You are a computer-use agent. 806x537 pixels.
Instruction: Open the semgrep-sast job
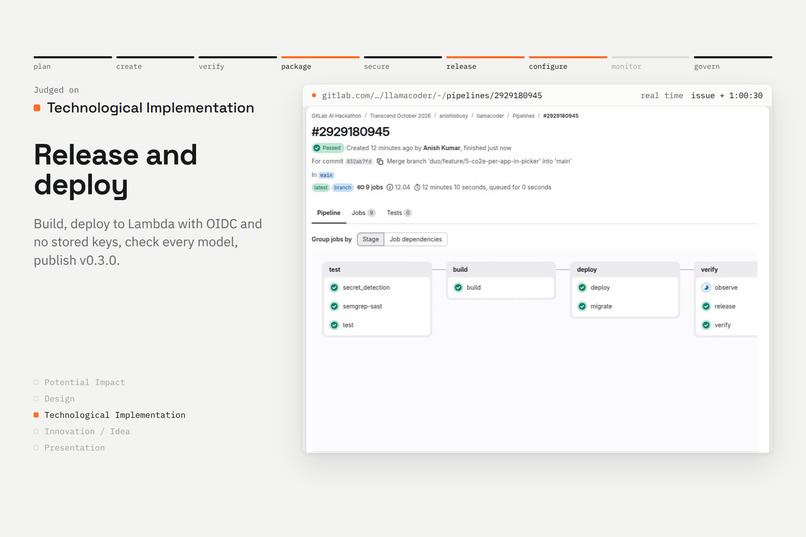click(362, 306)
